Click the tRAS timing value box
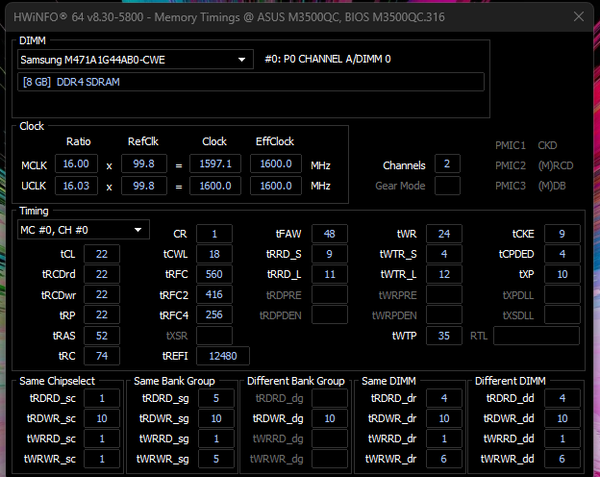Image resolution: width=600 pixels, height=477 pixels. click(x=101, y=335)
